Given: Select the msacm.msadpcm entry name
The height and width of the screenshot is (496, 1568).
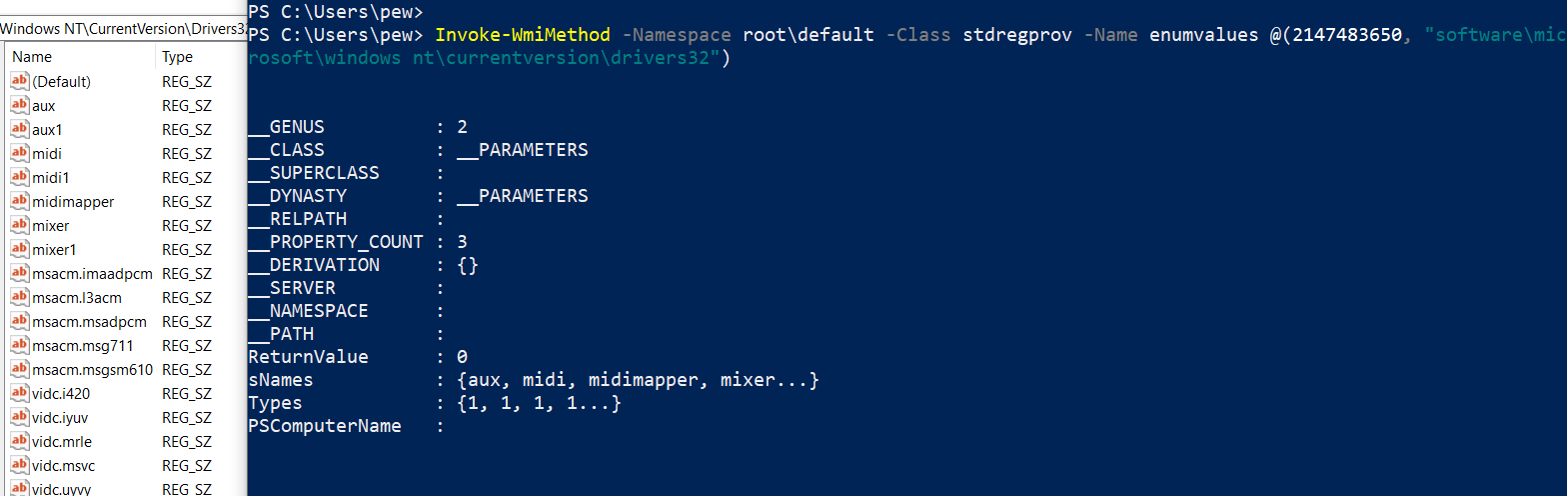Looking at the screenshot, I should pyautogui.click(x=90, y=322).
